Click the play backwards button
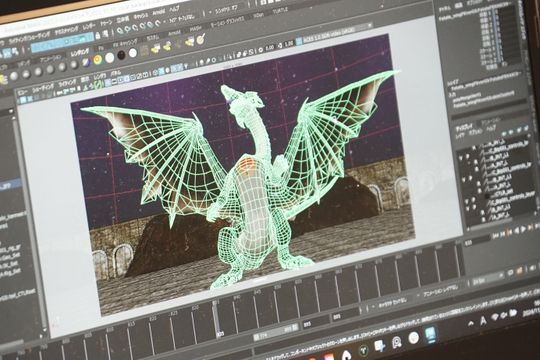 point(516,230)
